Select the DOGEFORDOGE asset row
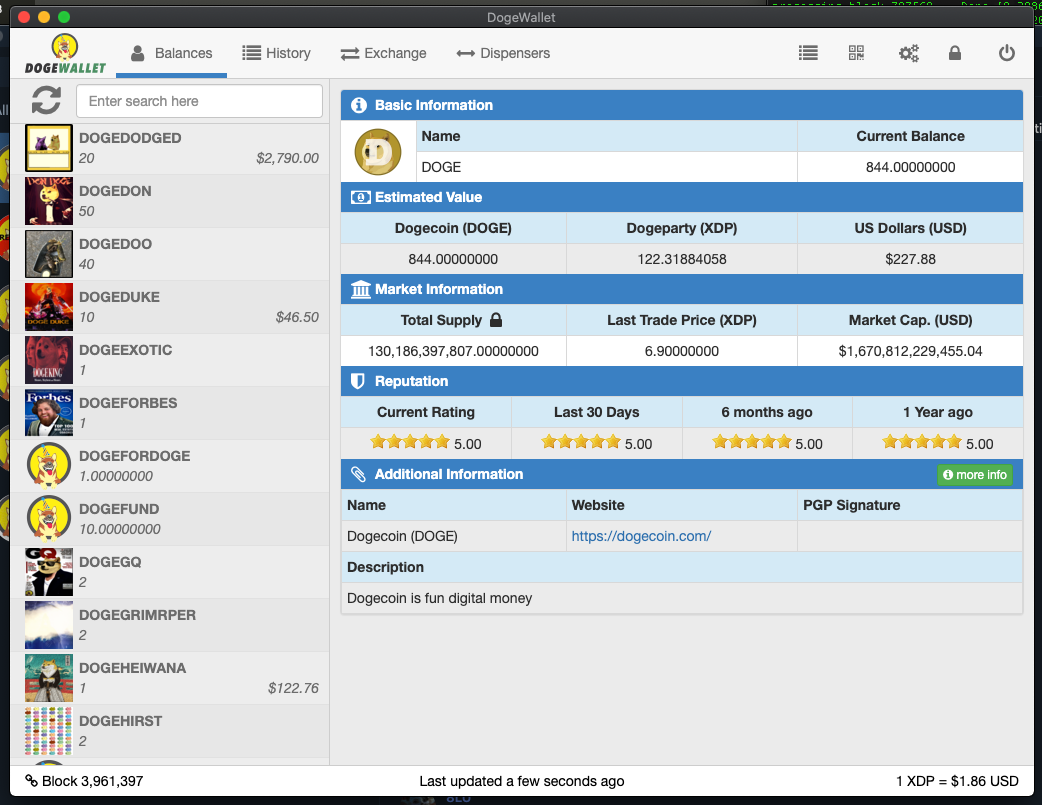The height and width of the screenshot is (805, 1042). coord(170,466)
